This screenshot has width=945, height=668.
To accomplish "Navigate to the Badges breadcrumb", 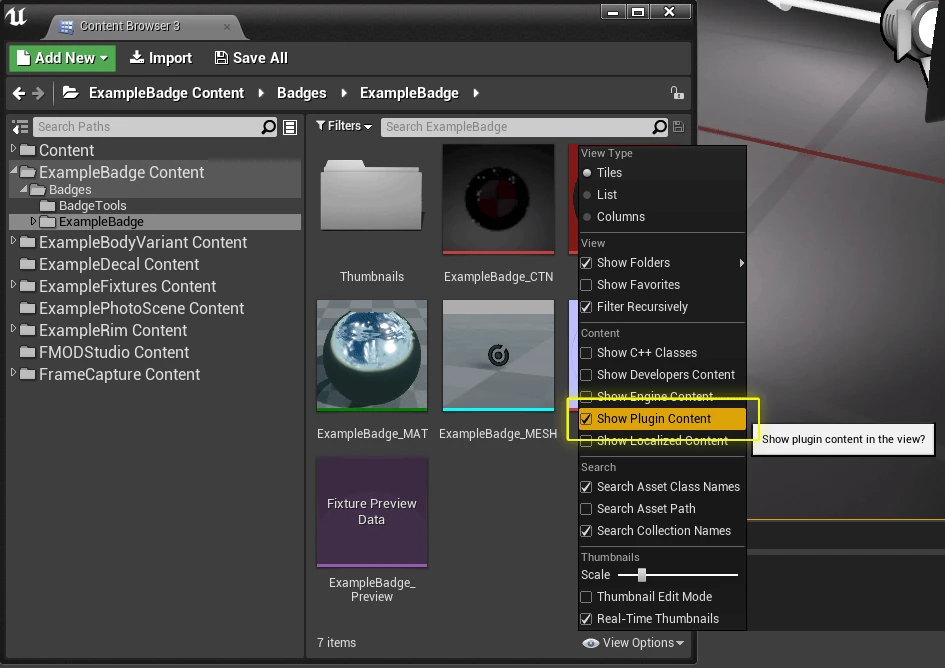I will click(x=301, y=93).
